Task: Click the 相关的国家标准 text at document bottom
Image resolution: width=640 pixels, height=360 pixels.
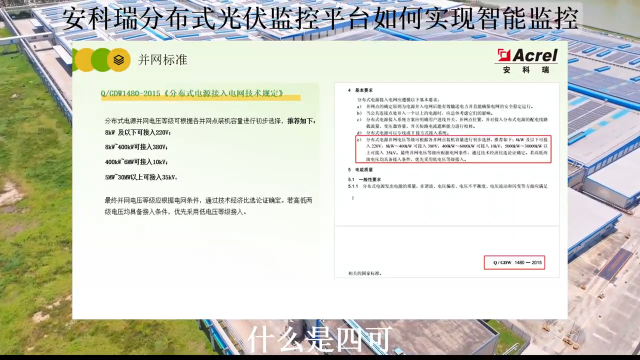Action: tap(365, 273)
